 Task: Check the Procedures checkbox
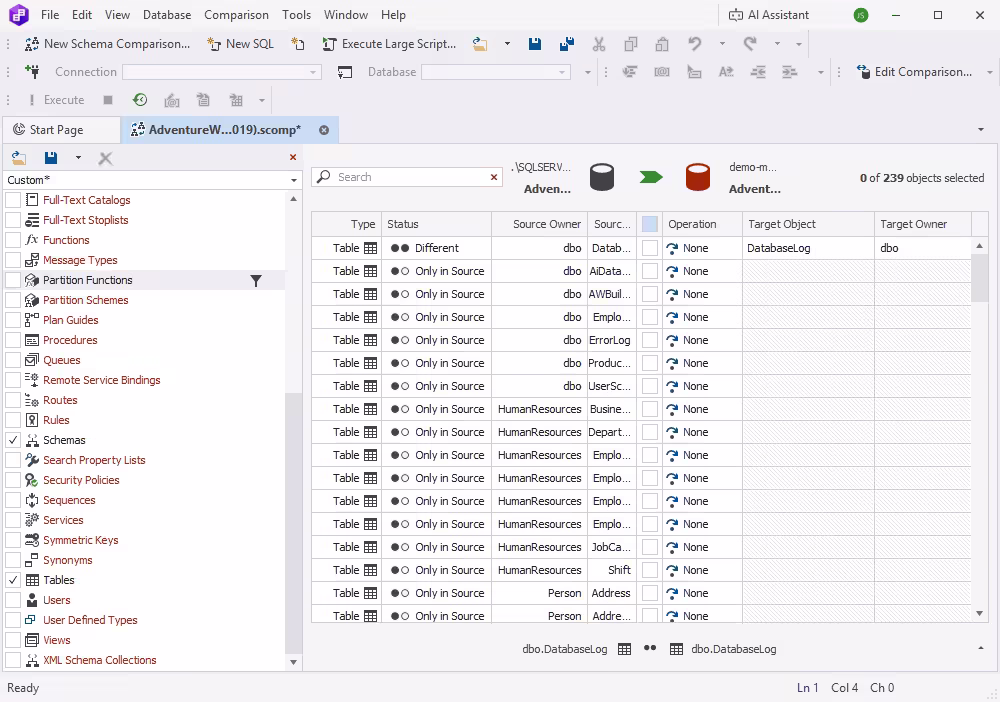tap(13, 340)
